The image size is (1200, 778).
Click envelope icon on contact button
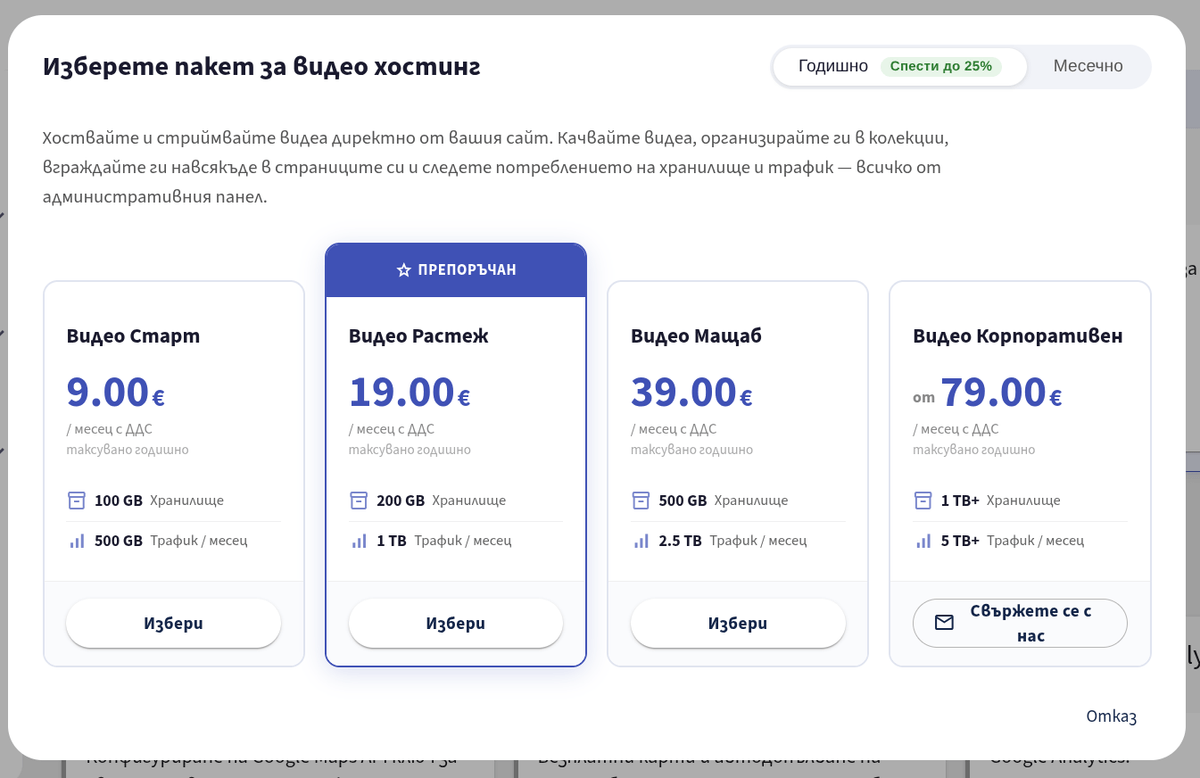pos(944,623)
